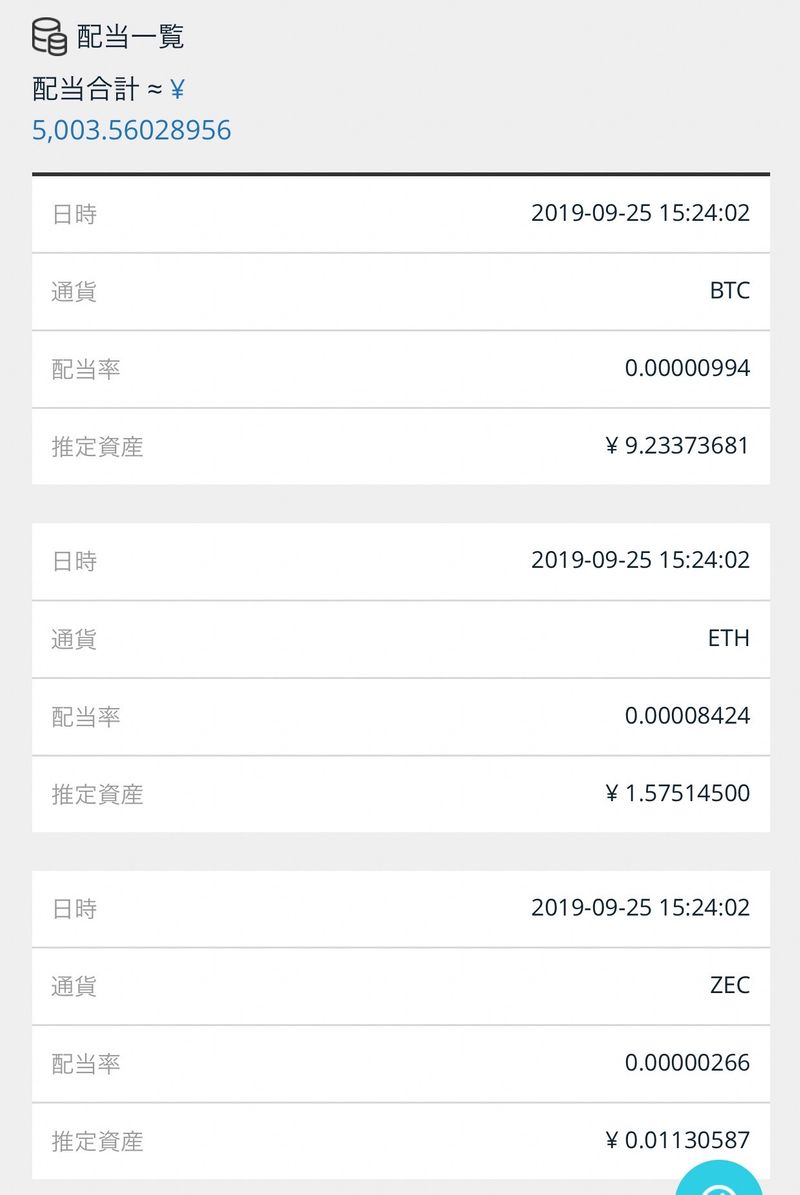Click the 配当率 label in the ETH card
This screenshot has width=800, height=1195.
click(x=85, y=716)
